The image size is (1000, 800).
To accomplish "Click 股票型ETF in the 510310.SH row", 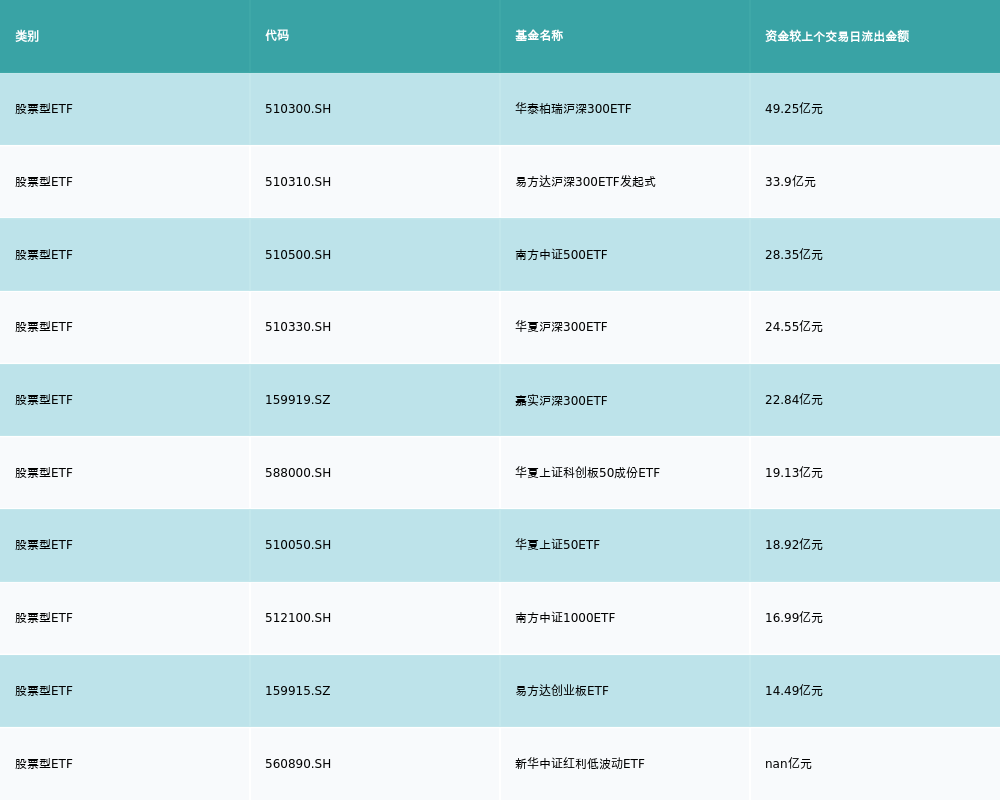I will click(44, 182).
